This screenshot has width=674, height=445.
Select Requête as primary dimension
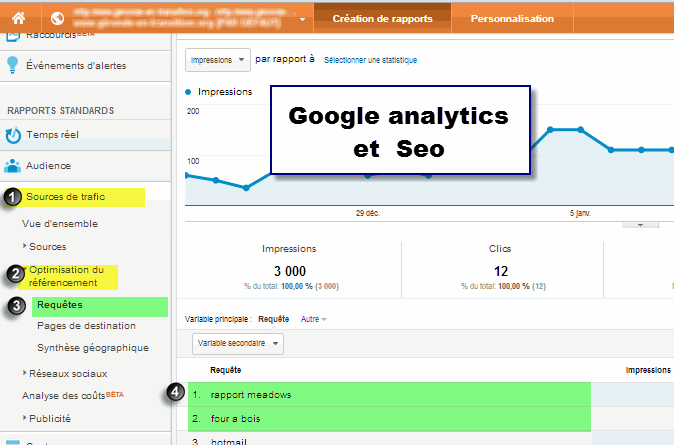(x=273, y=319)
